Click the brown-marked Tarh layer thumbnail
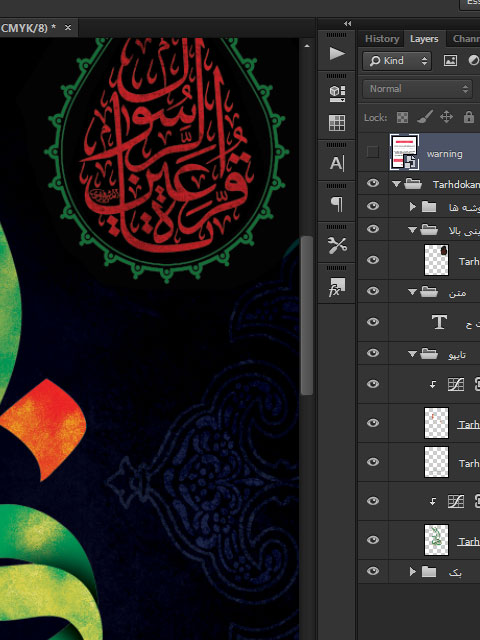Image resolution: width=480 pixels, height=640 pixels. [436, 260]
